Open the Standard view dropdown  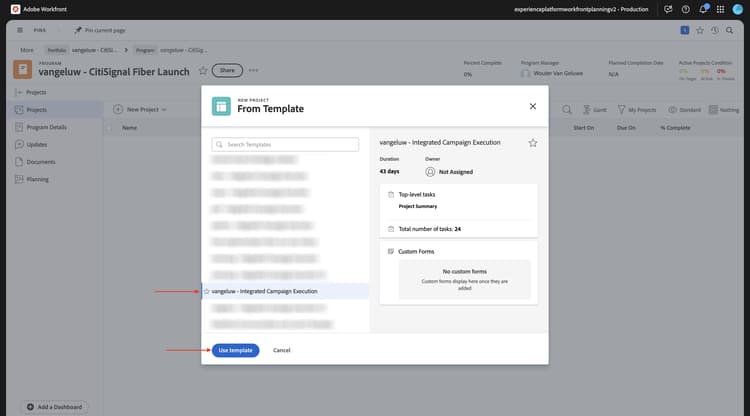(x=684, y=110)
